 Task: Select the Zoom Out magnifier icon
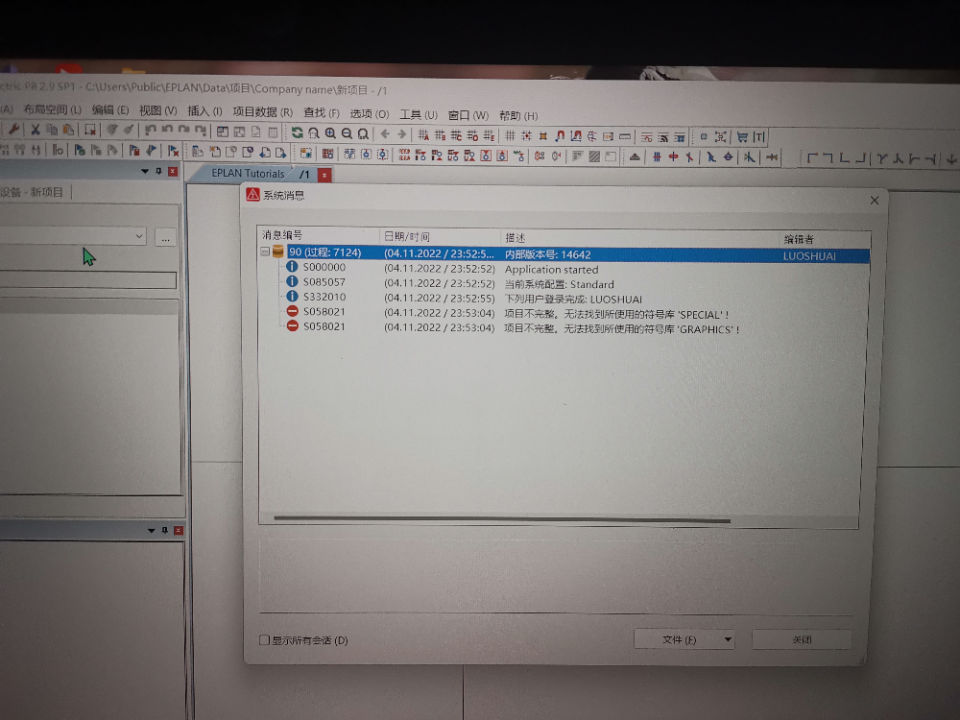tap(347, 133)
